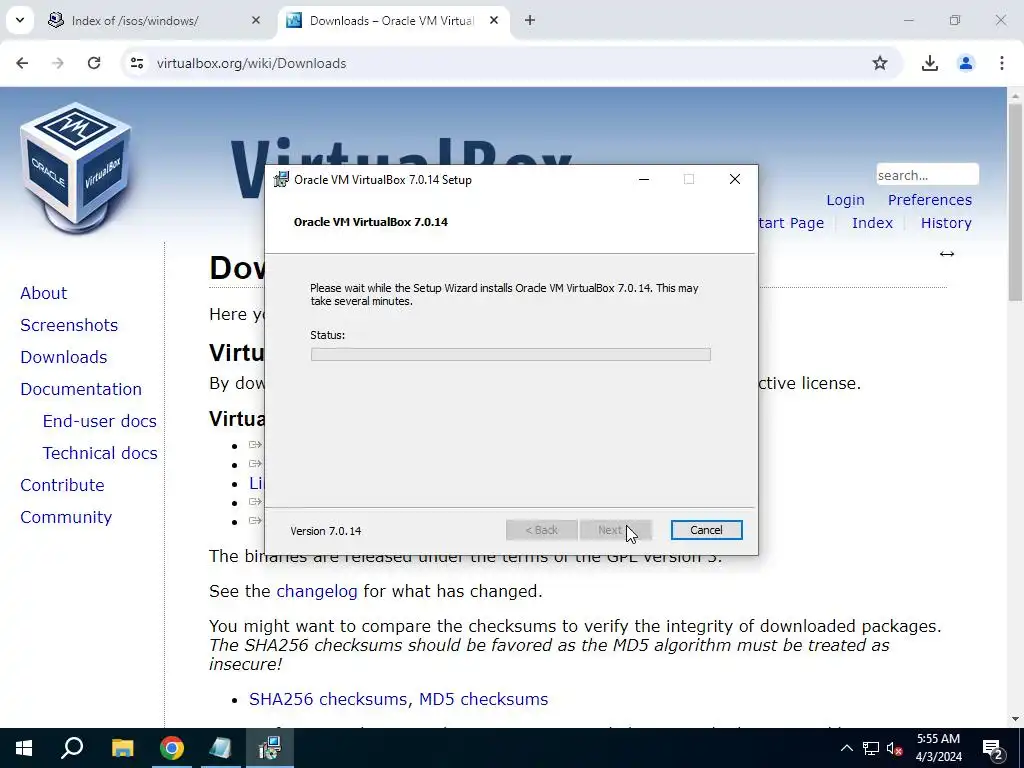Open About in the sidebar

(x=43, y=293)
